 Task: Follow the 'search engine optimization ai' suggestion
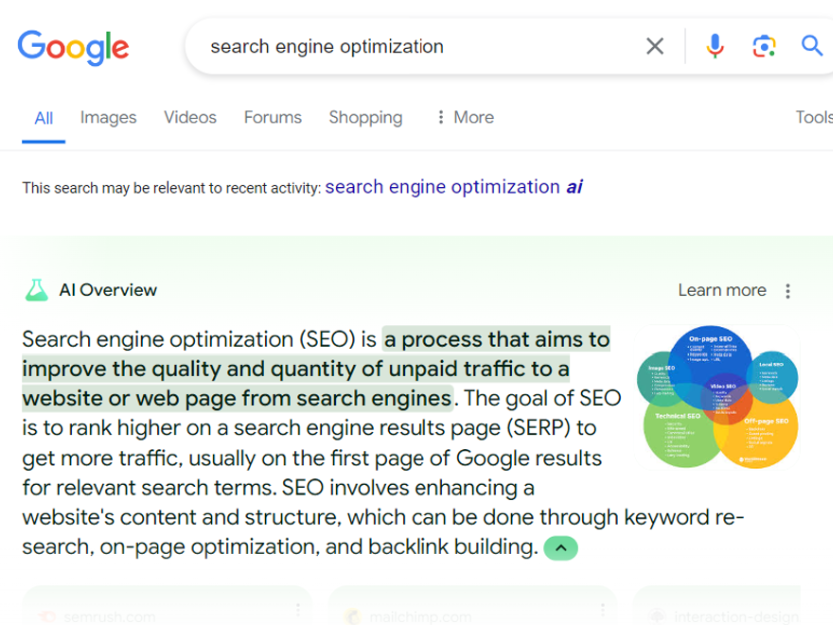coord(454,187)
